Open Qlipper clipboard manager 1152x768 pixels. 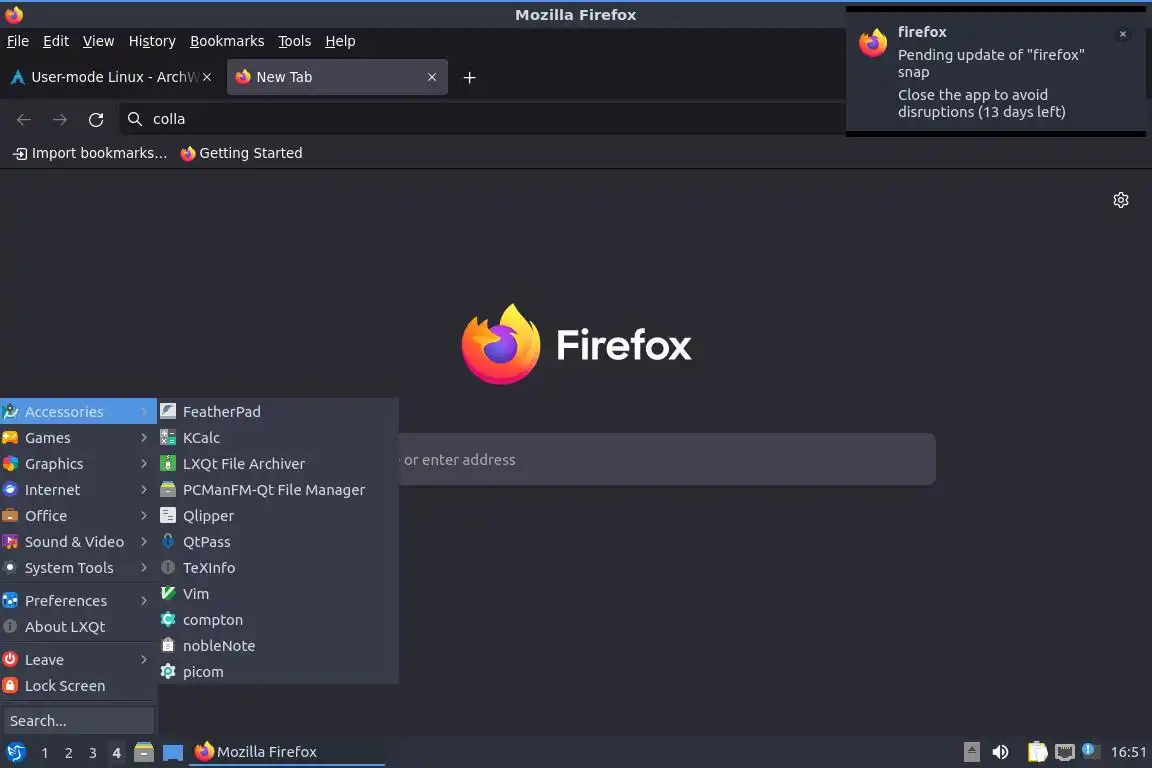point(278,516)
